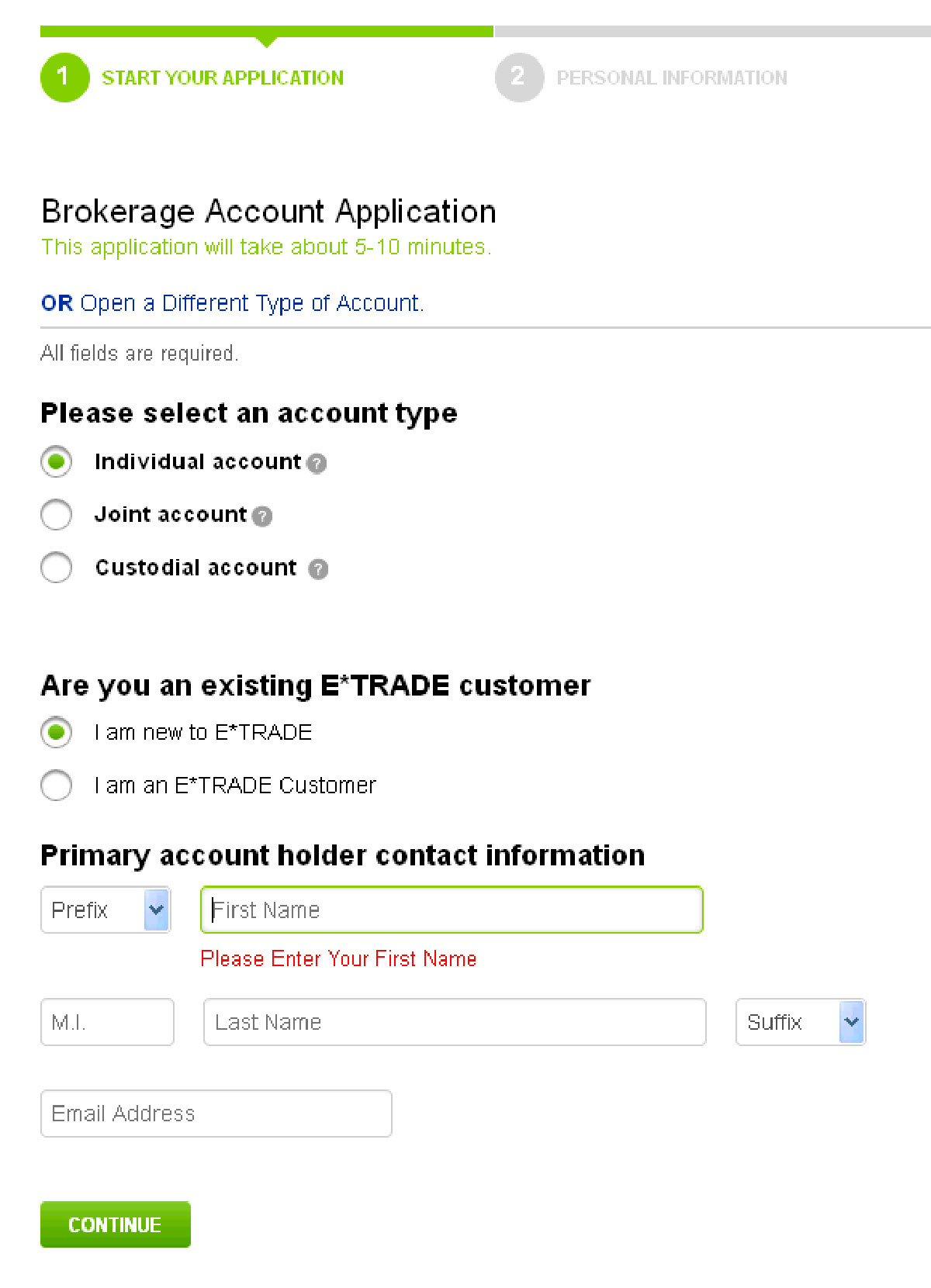Viewport: 931px width, 1288px height.
Task: Go to START YOUR APPLICATION step
Action: [x=223, y=77]
